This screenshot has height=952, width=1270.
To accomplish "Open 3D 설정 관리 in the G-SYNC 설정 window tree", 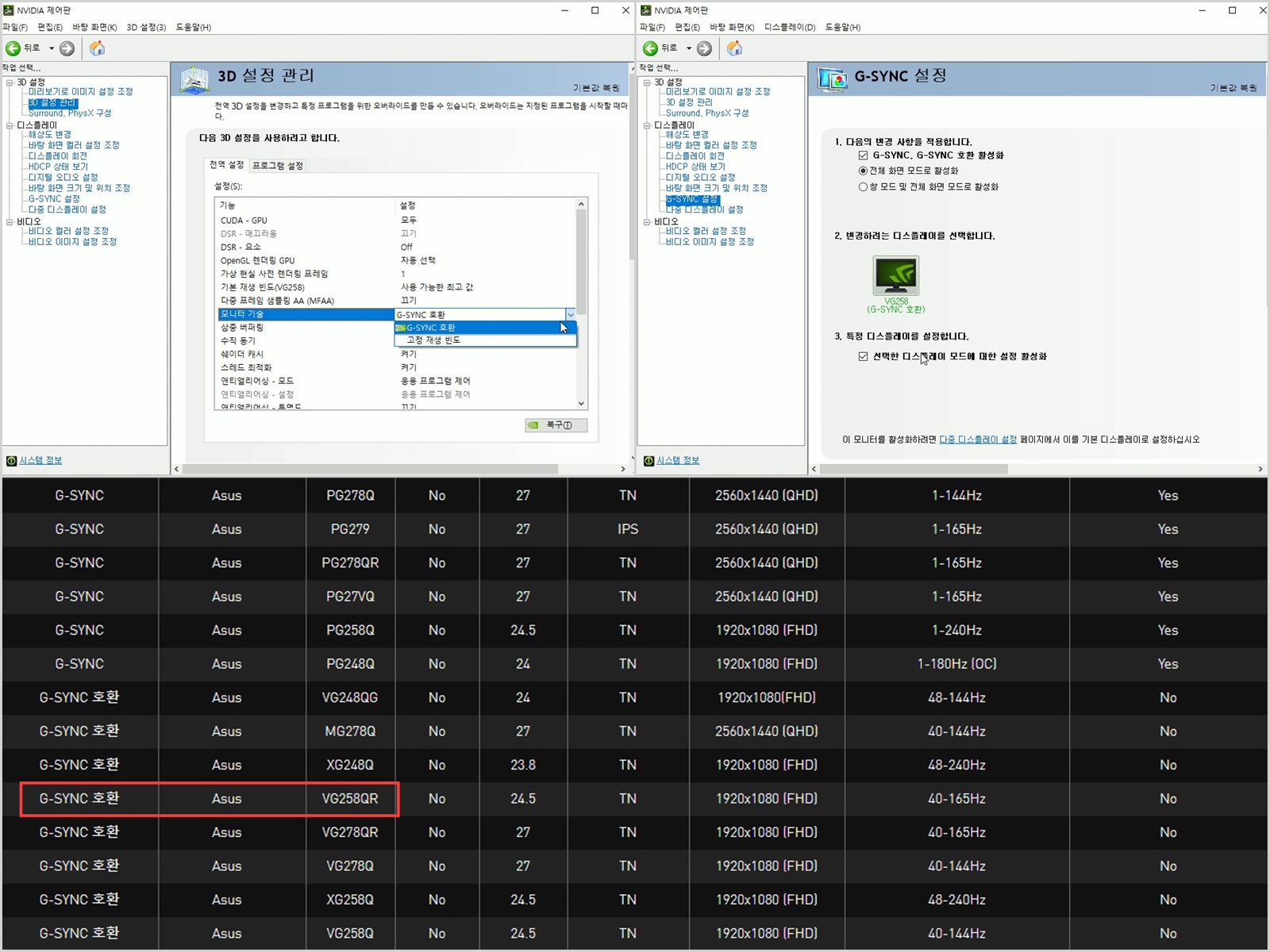I will tap(689, 102).
